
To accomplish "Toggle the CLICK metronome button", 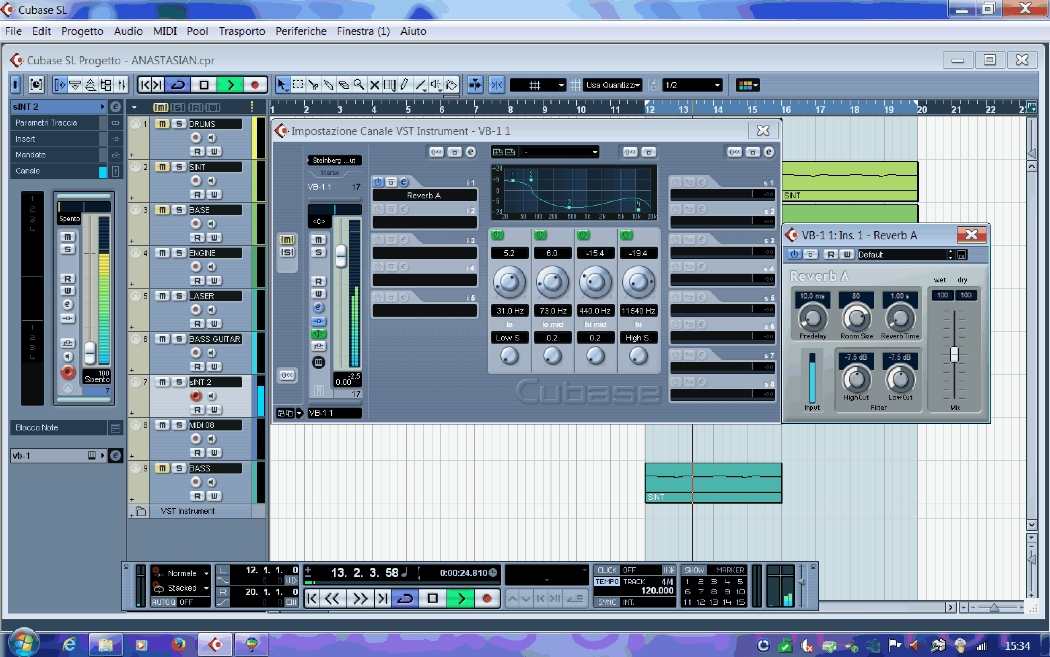I will [x=607, y=570].
